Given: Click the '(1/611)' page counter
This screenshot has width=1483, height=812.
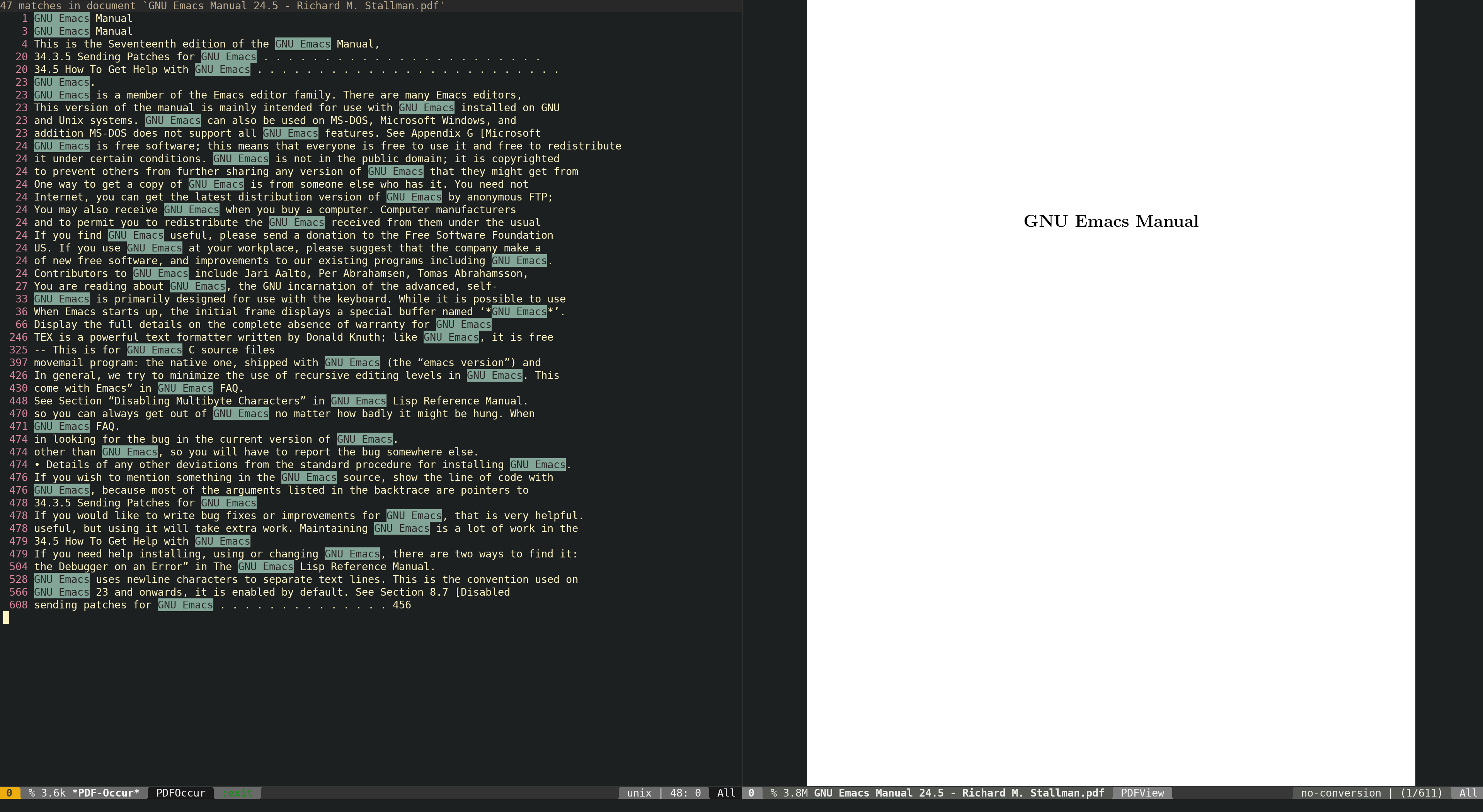Looking at the screenshot, I should (1422, 793).
